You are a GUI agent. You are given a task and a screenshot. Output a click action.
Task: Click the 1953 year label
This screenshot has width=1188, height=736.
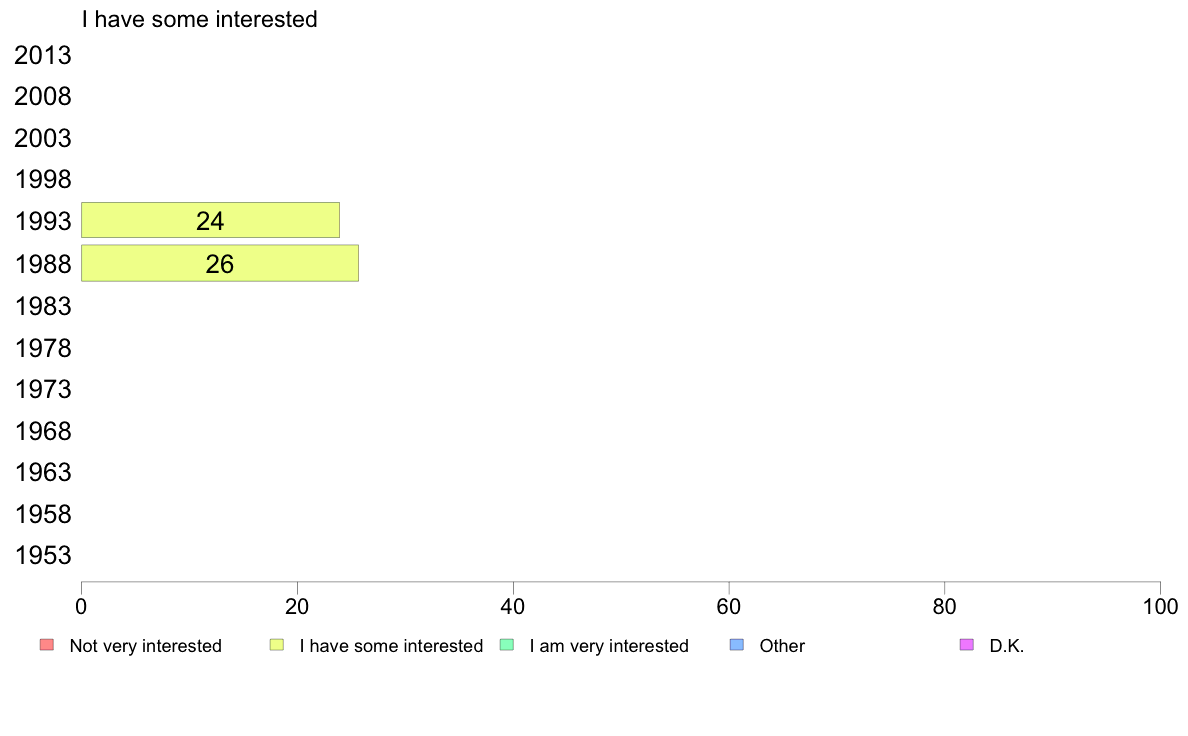(43, 556)
